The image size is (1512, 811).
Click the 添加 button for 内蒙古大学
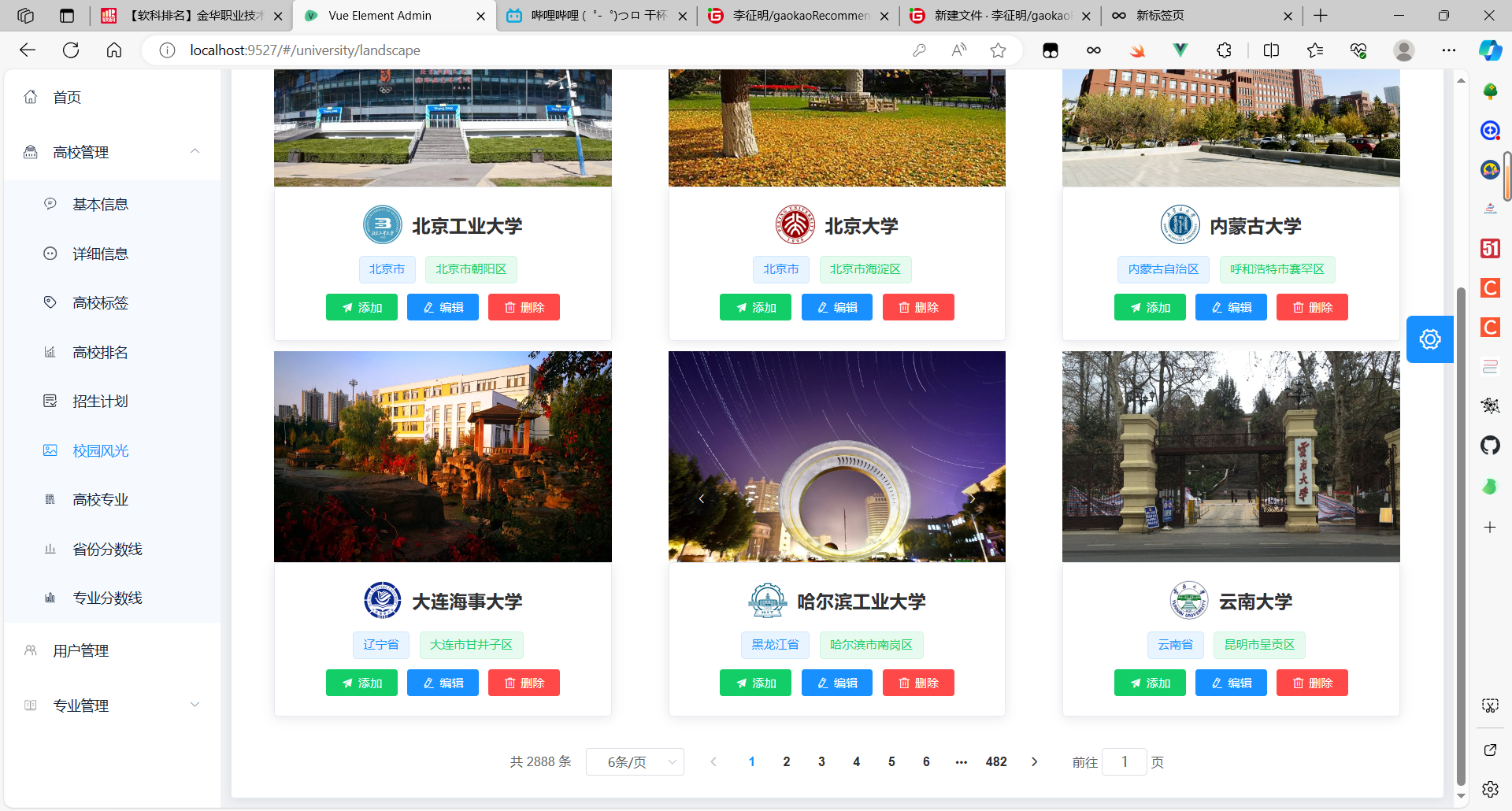point(1150,307)
